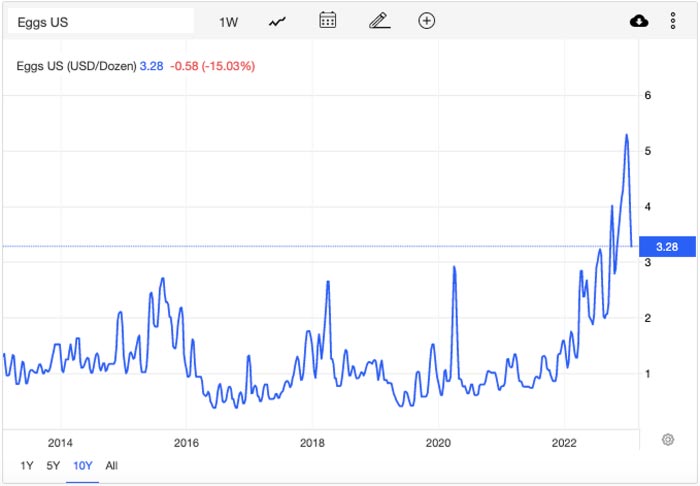Click the 2020 x-axis label
This screenshot has width=700, height=486.
tap(438, 443)
